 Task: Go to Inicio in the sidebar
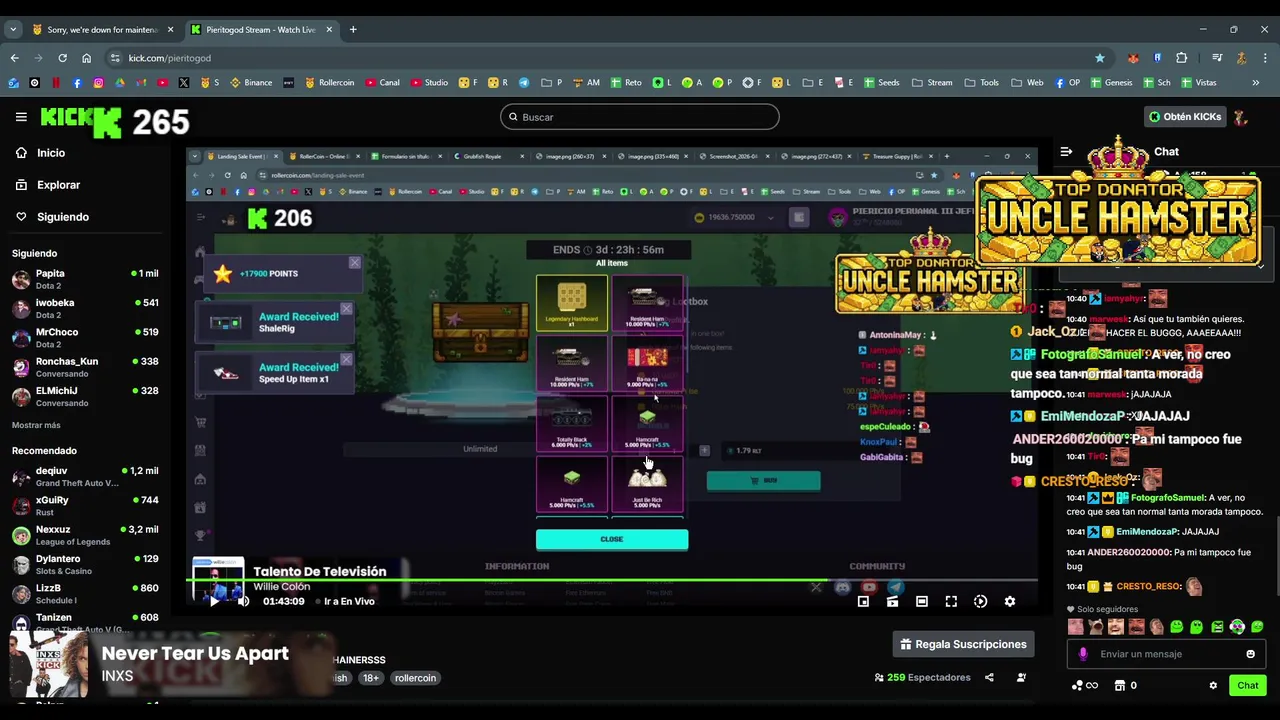click(x=40, y=153)
